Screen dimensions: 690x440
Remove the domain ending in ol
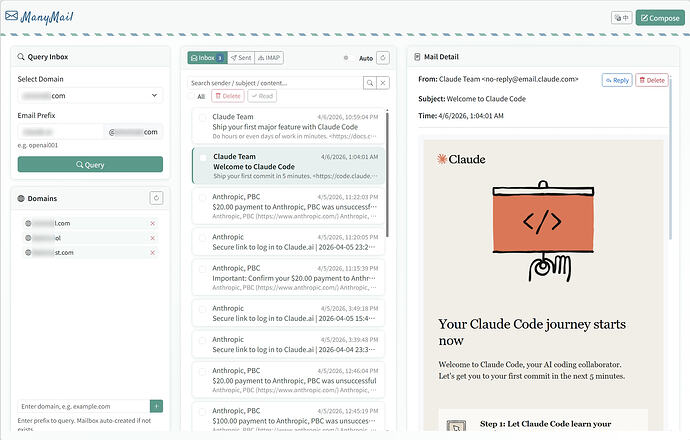152,238
